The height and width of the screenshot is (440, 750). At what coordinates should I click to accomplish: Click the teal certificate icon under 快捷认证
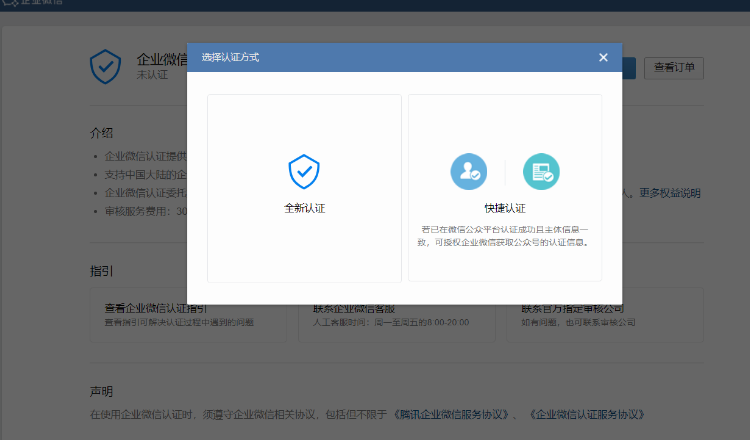541,172
